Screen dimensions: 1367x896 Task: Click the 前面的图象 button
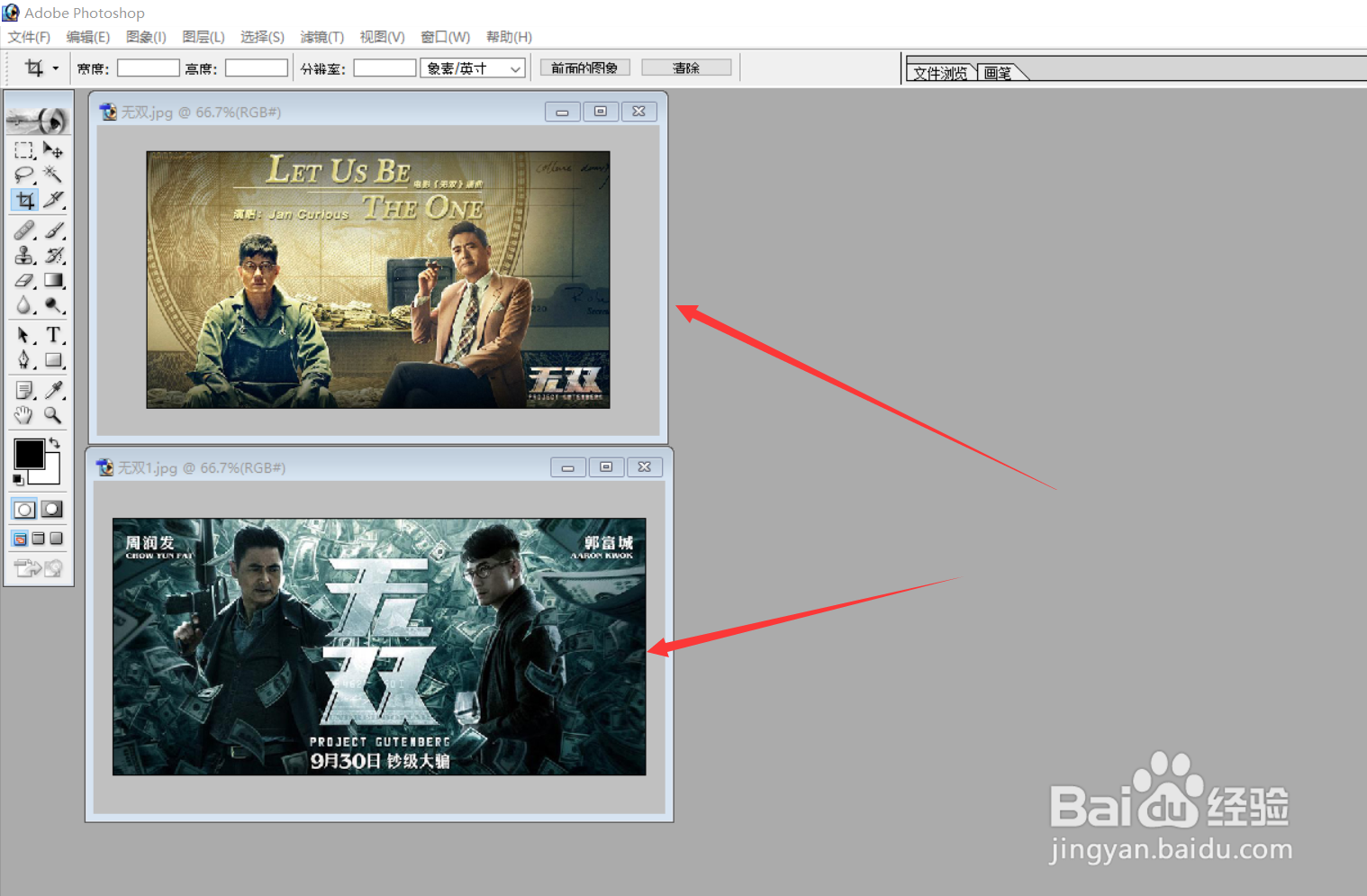[584, 68]
